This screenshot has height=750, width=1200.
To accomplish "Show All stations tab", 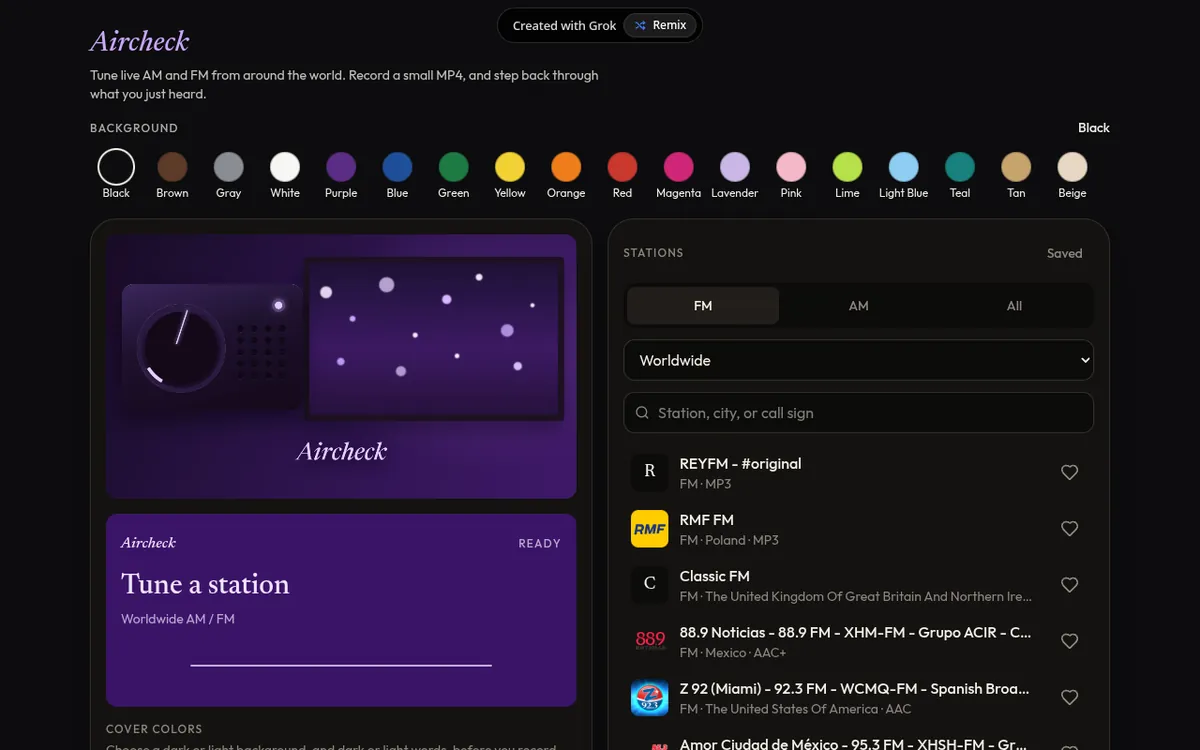I will 1014,306.
